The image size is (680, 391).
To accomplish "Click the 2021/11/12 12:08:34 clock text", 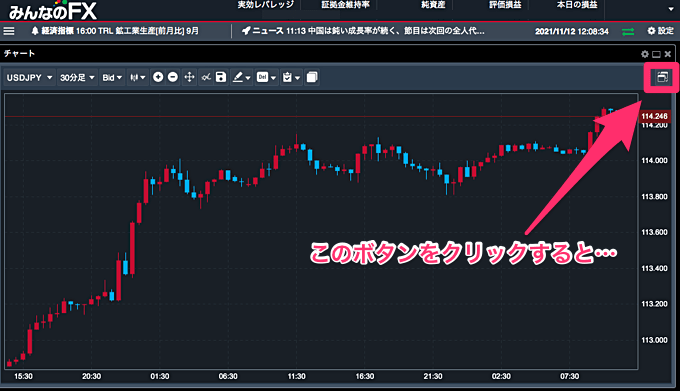I will (572, 31).
